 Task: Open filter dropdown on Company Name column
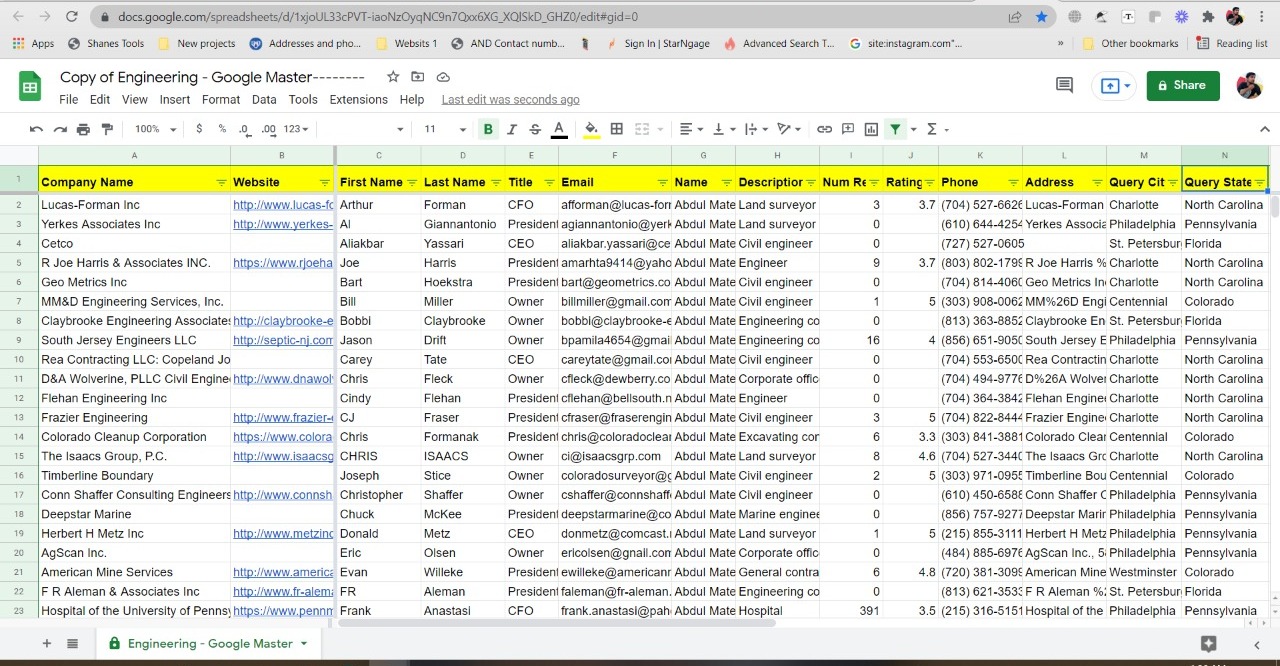[221, 182]
